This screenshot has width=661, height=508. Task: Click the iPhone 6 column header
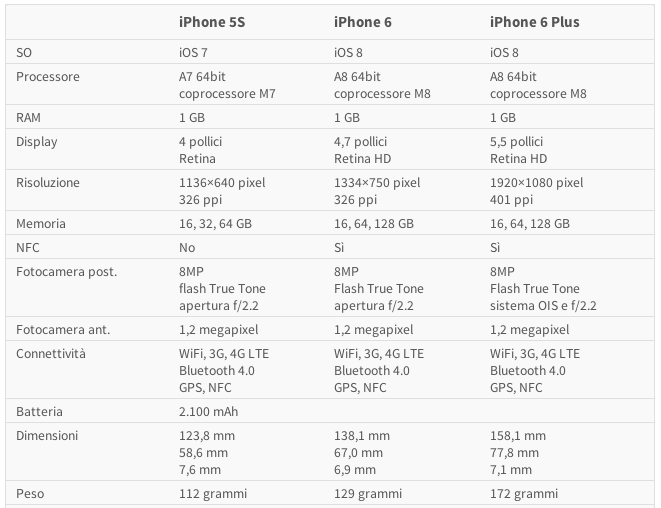363,22
